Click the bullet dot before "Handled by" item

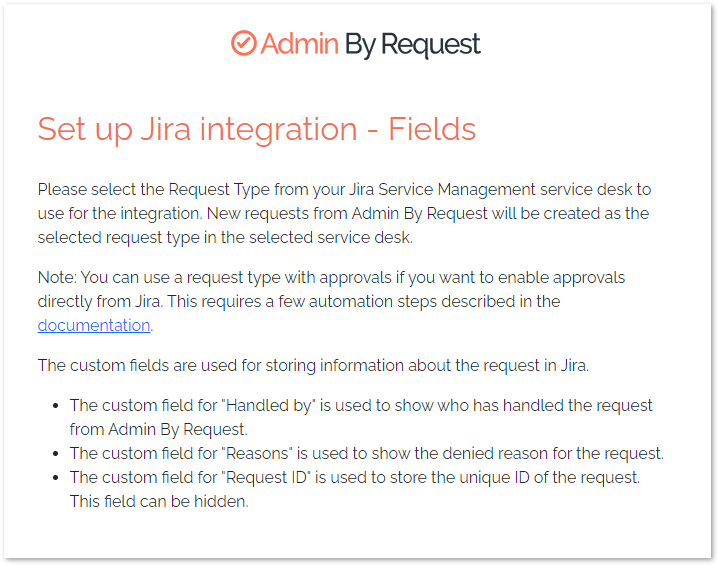click(55, 406)
